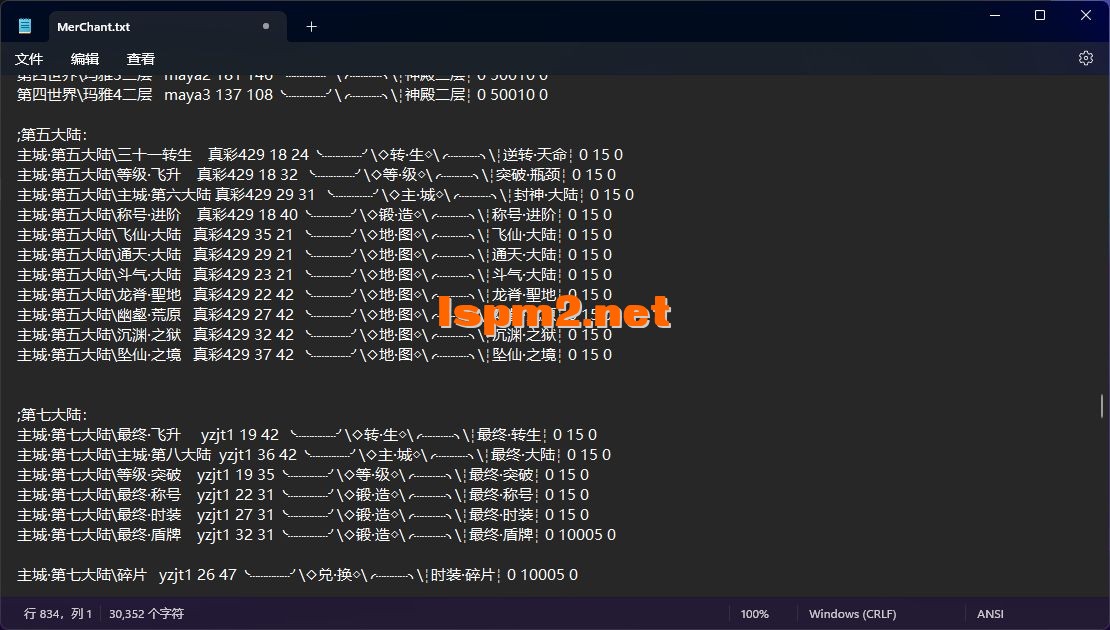This screenshot has height=630, width=1110.
Task: Click the ¦最终·盾牌¦ text
Action: (501, 534)
